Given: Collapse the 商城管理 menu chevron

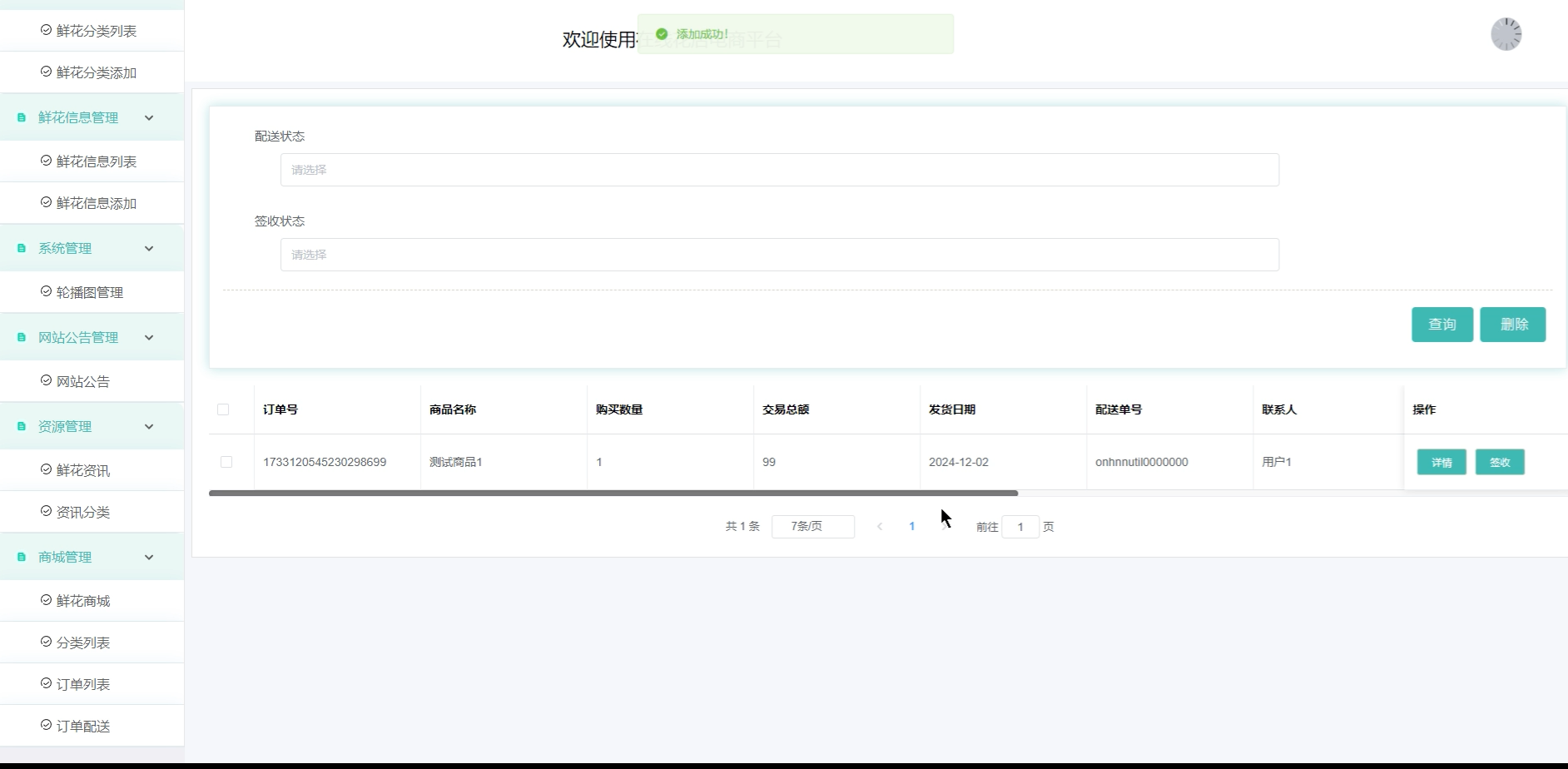Looking at the screenshot, I should (149, 557).
